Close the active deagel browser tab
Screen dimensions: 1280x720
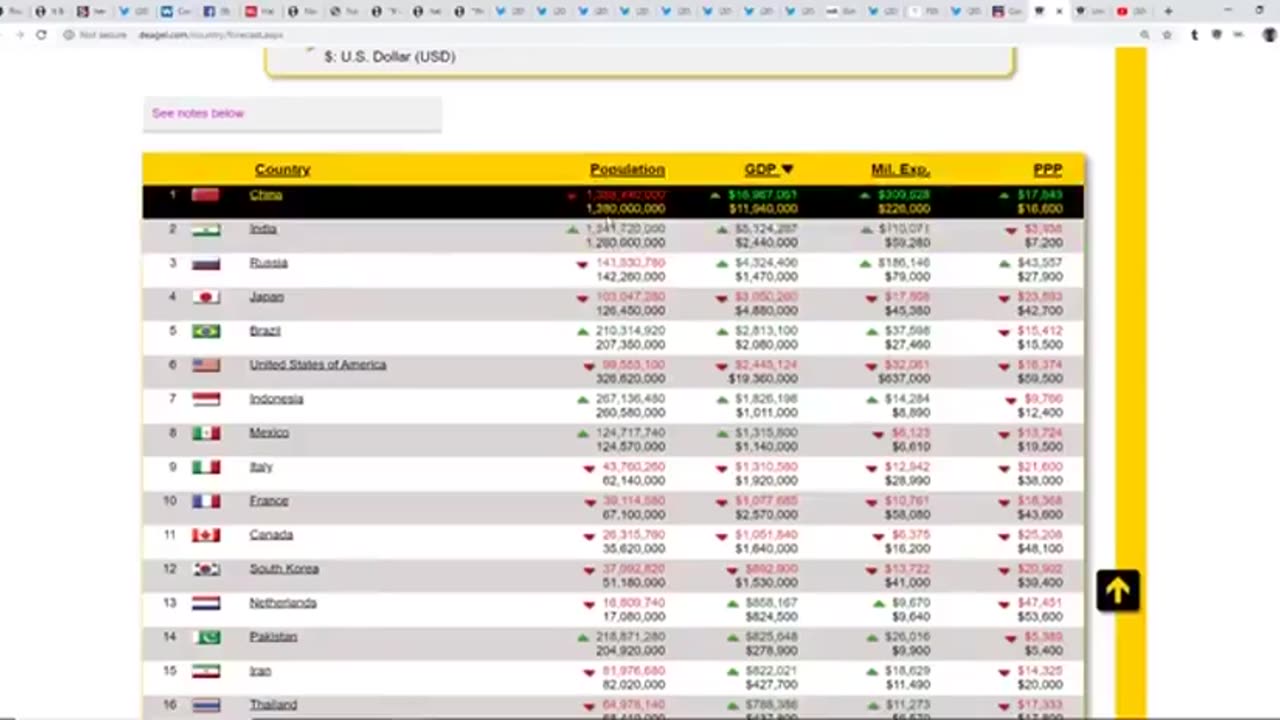(x=1059, y=11)
